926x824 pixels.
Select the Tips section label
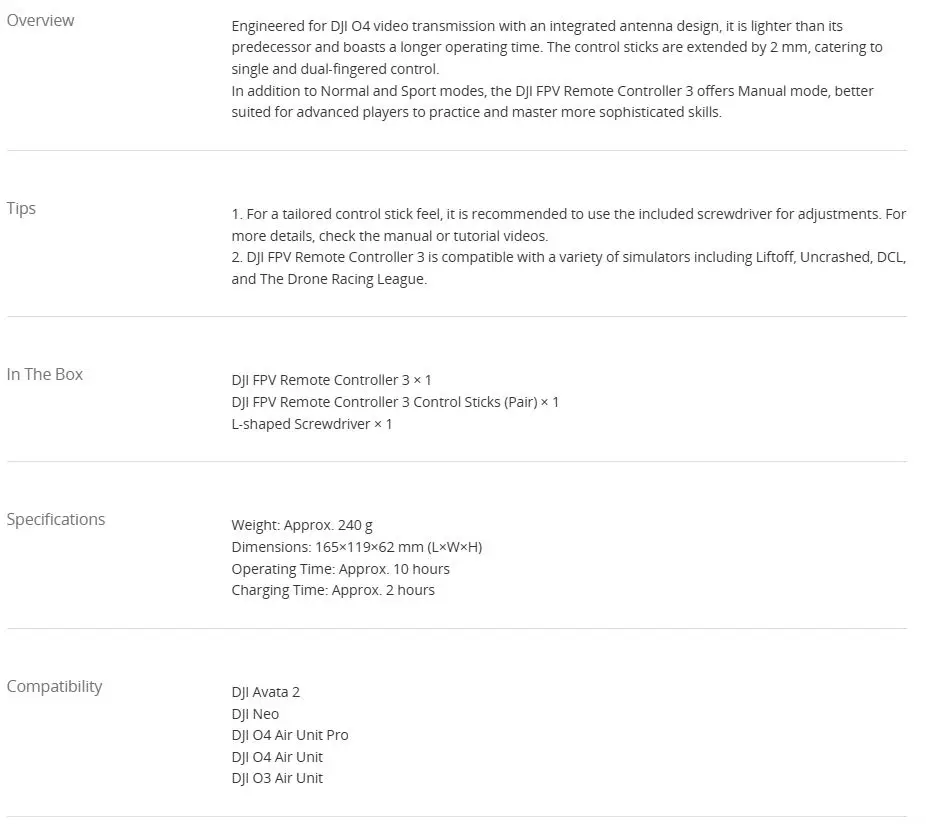tap(21, 208)
